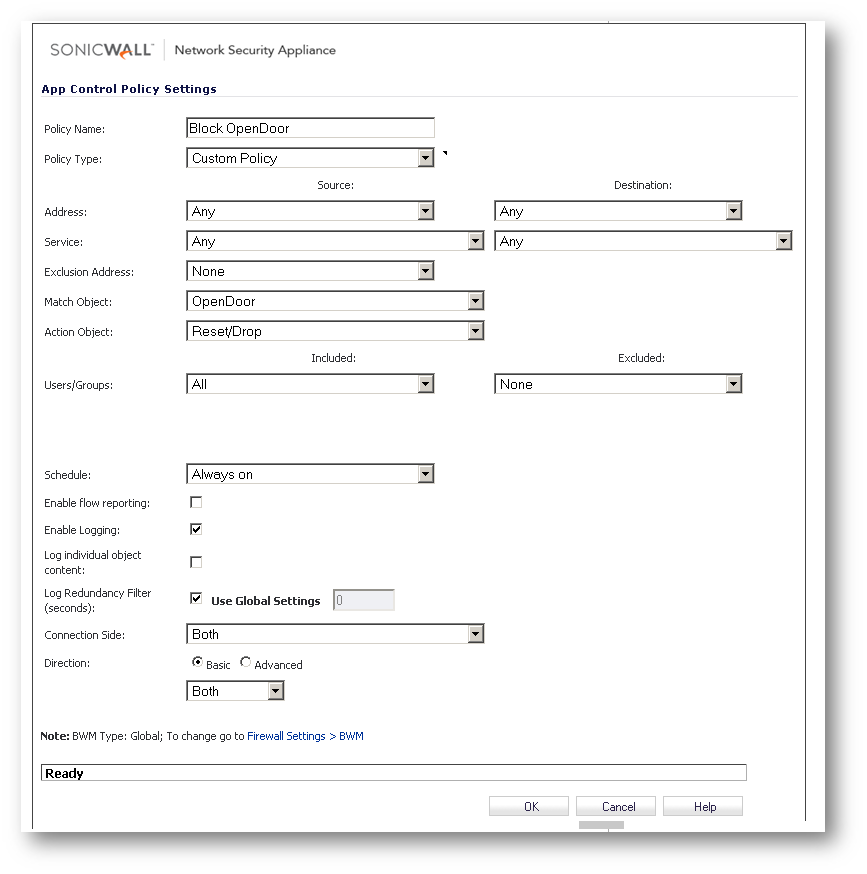Uncheck the Use Global Settings checkbox
Screen dimensions: 867x874
point(196,599)
